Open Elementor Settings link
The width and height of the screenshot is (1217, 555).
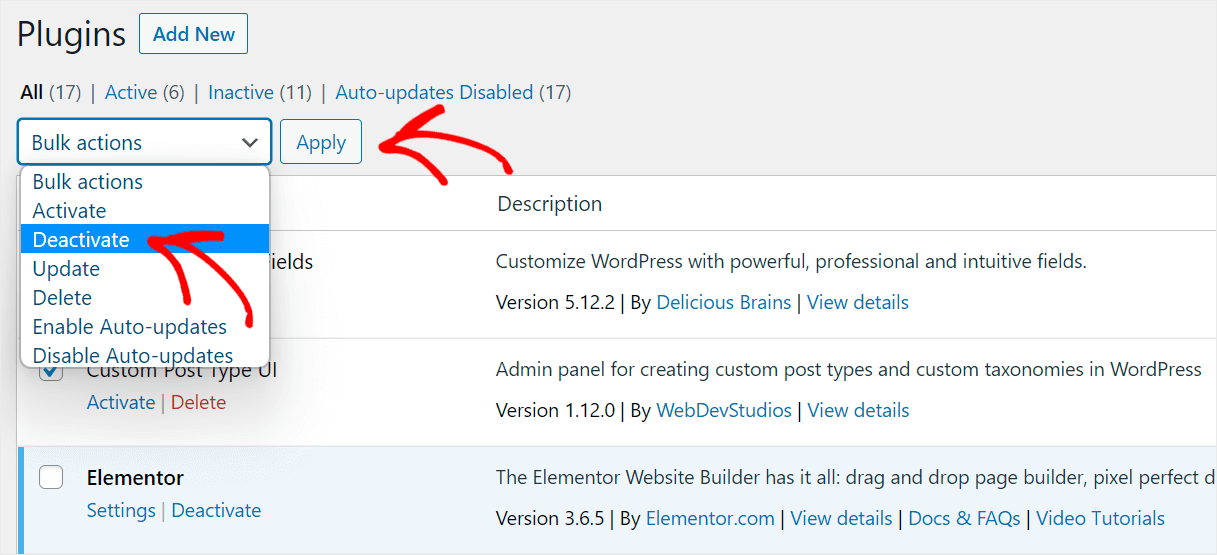(x=121, y=510)
